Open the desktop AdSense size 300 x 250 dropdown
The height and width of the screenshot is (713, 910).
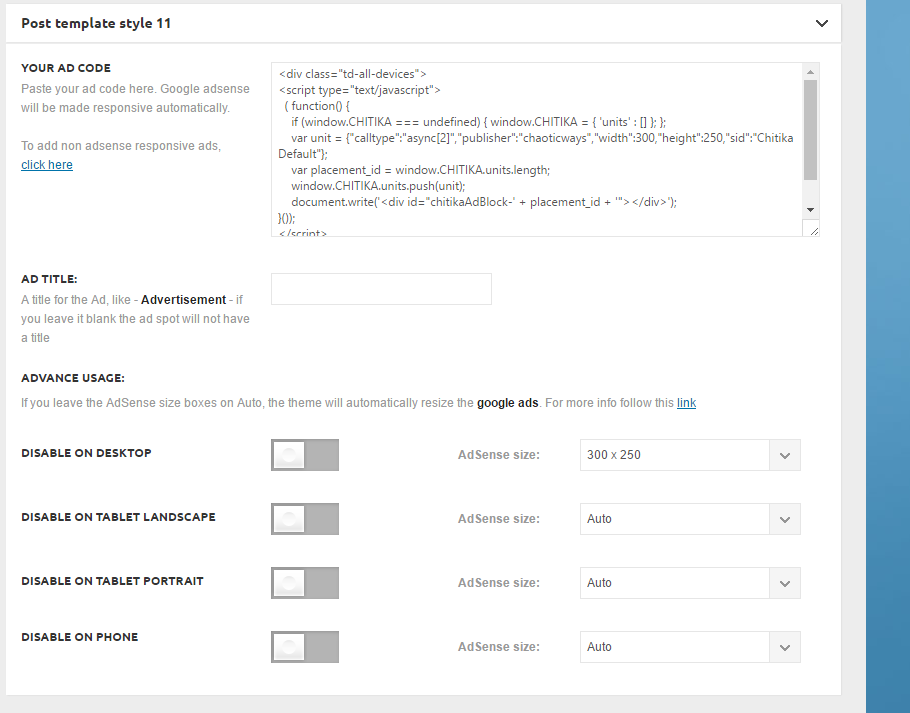pos(690,455)
